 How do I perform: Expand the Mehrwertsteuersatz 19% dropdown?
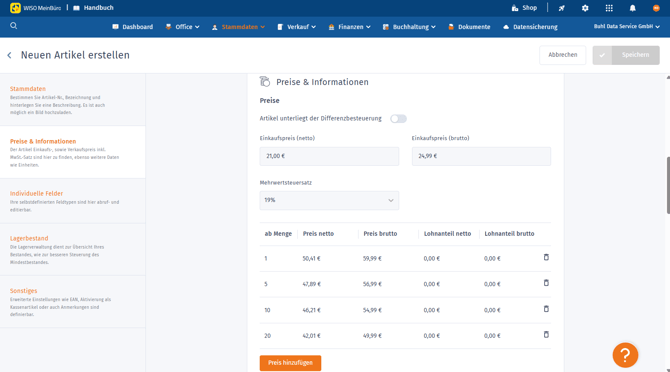pos(329,200)
